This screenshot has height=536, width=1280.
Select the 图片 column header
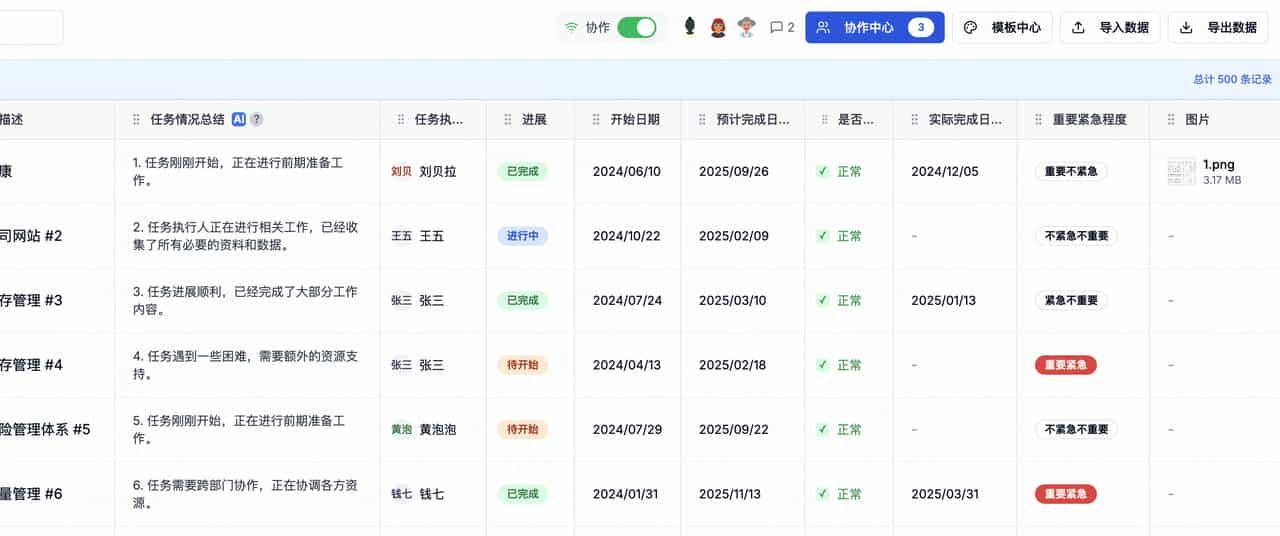(1214, 119)
